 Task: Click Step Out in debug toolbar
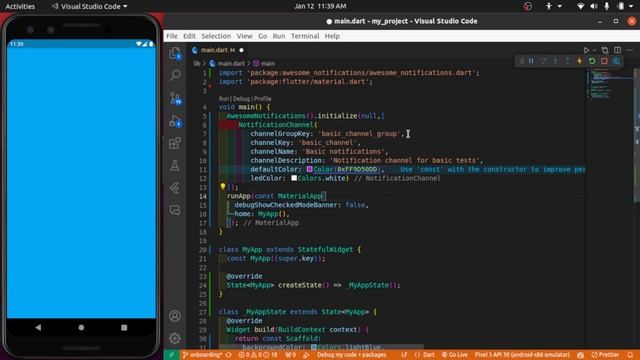point(567,61)
